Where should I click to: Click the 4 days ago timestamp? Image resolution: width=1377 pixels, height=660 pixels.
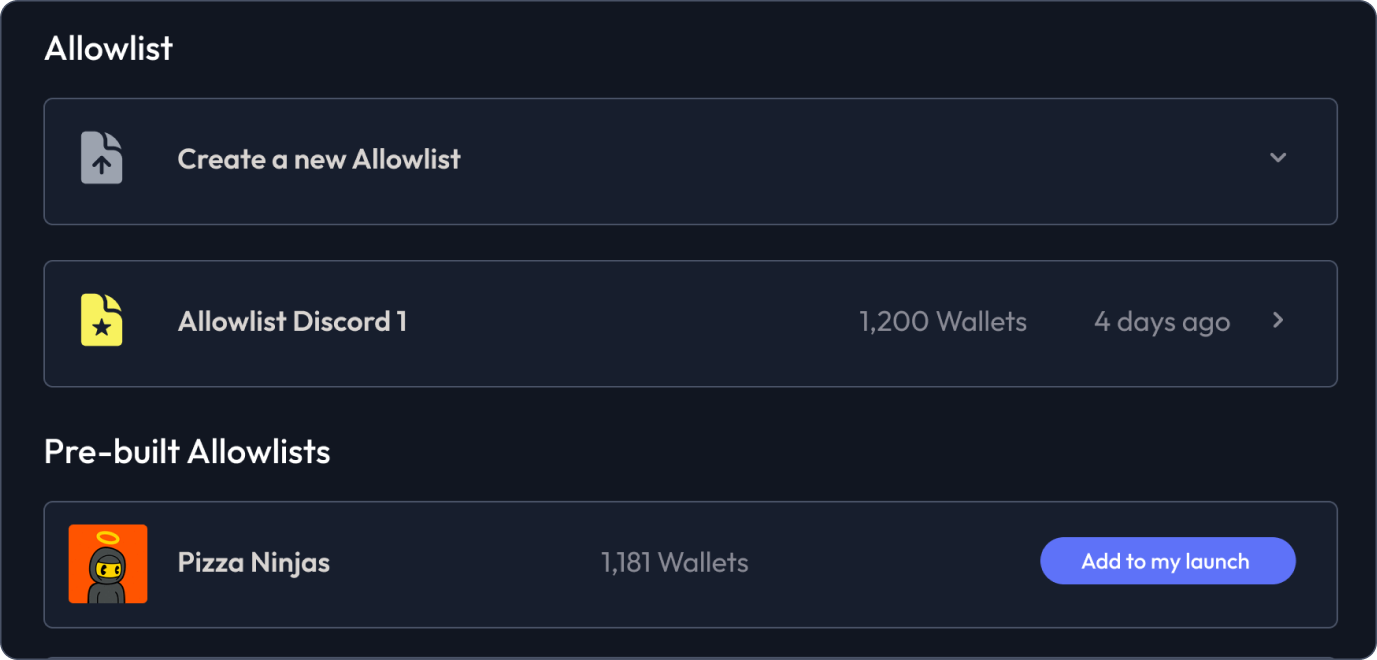pos(1161,322)
